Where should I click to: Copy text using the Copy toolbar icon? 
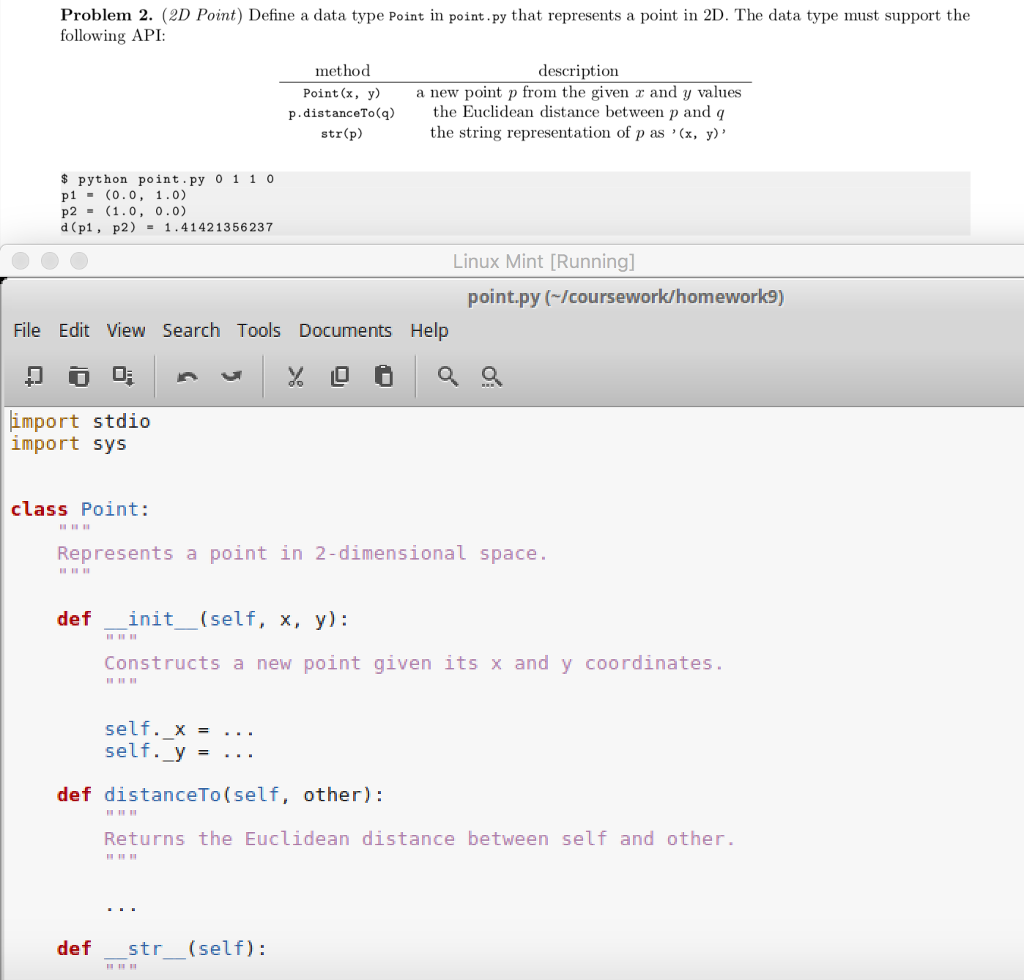(x=339, y=375)
